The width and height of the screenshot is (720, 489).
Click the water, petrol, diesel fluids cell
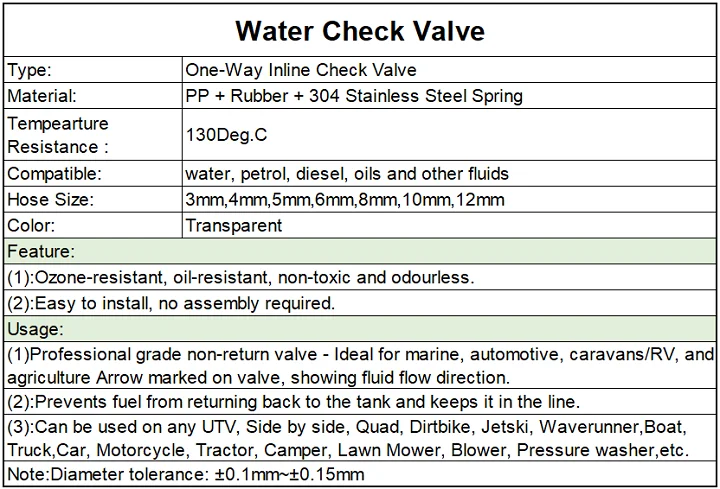pos(449,174)
